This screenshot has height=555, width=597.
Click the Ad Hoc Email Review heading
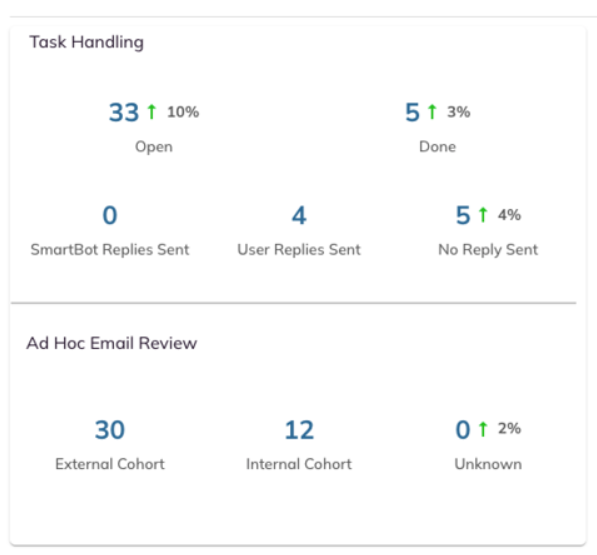[112, 343]
